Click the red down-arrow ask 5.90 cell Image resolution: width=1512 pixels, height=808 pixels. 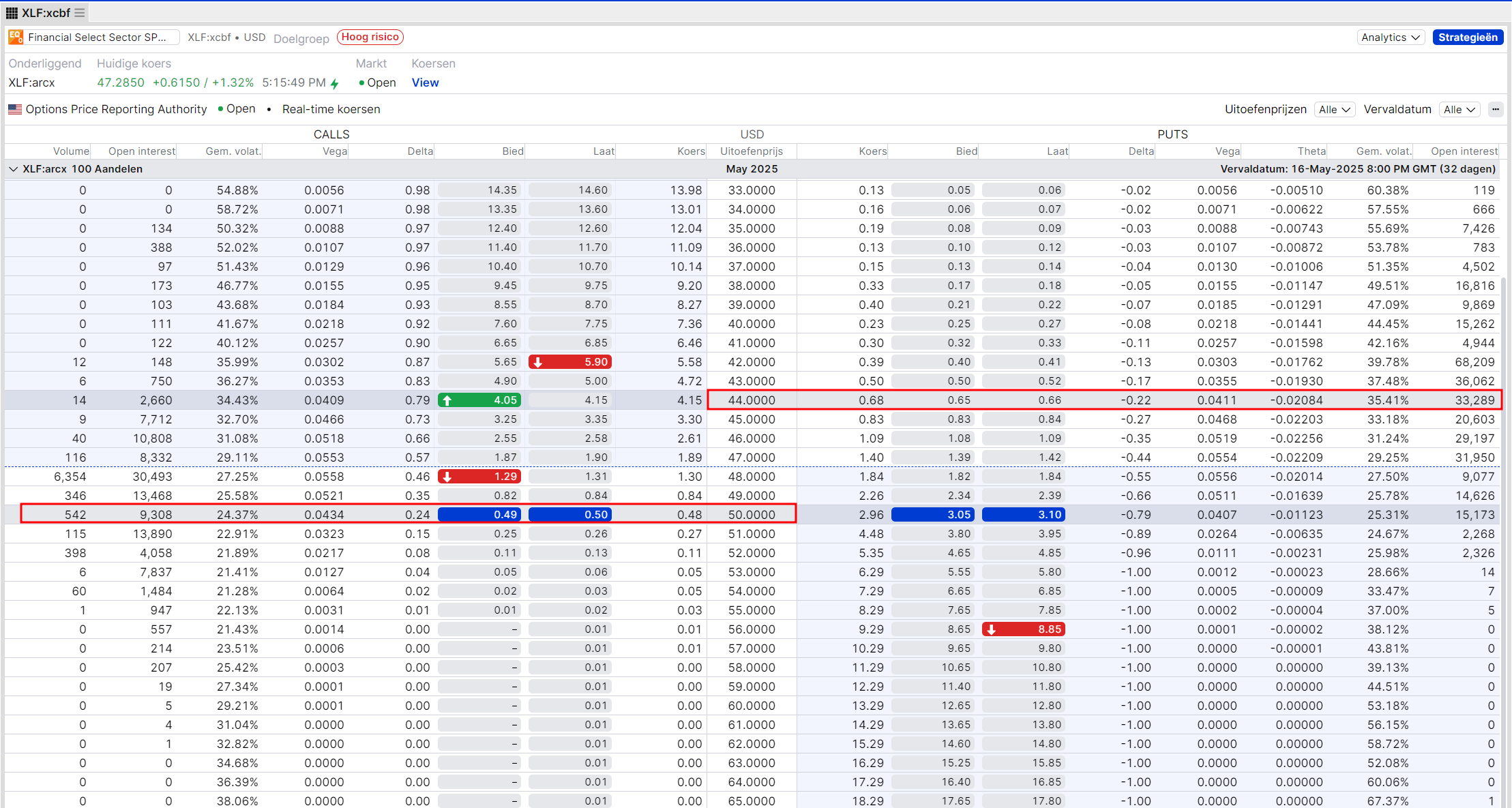(570, 362)
